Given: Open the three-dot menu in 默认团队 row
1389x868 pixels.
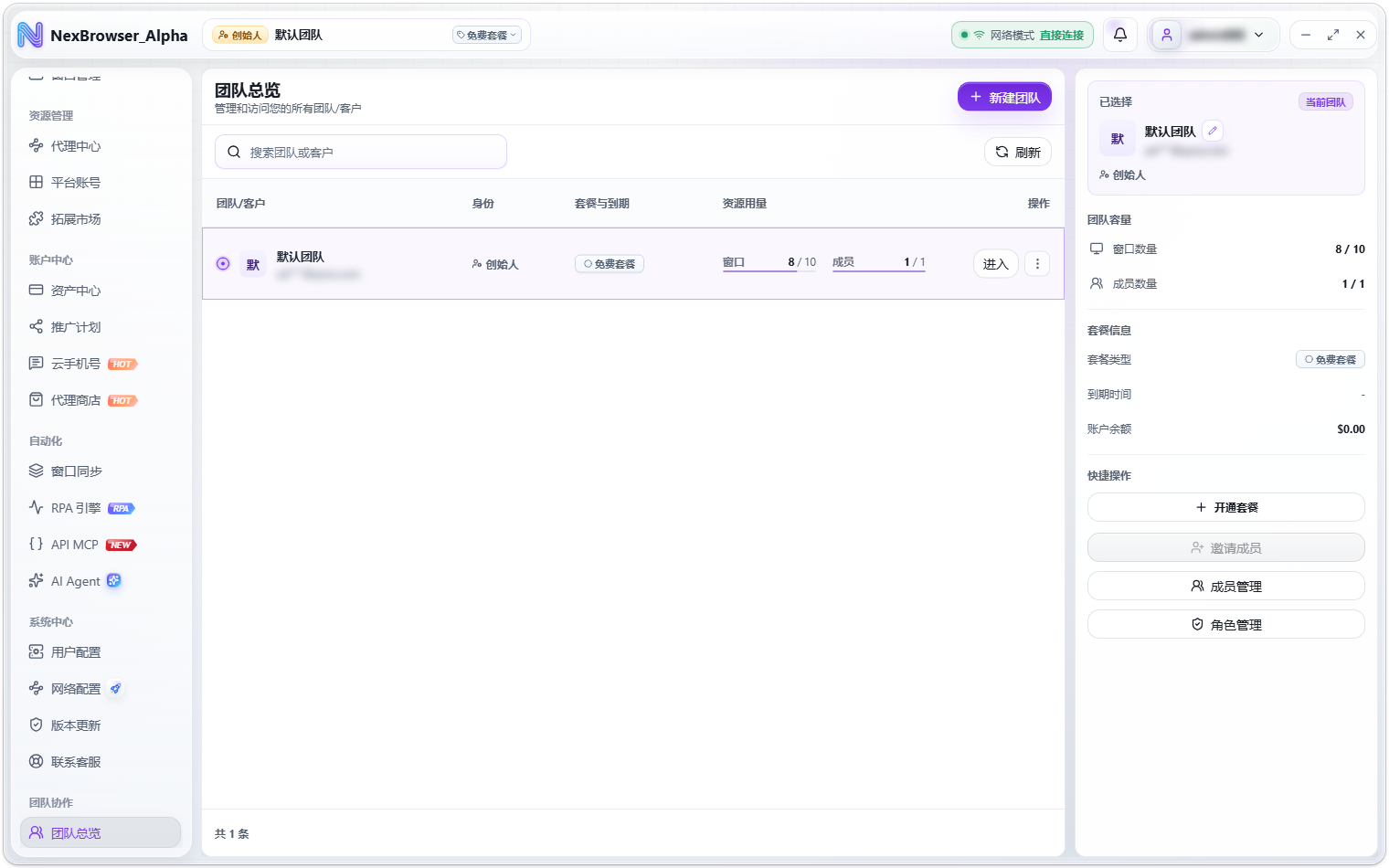Looking at the screenshot, I should 1037,264.
